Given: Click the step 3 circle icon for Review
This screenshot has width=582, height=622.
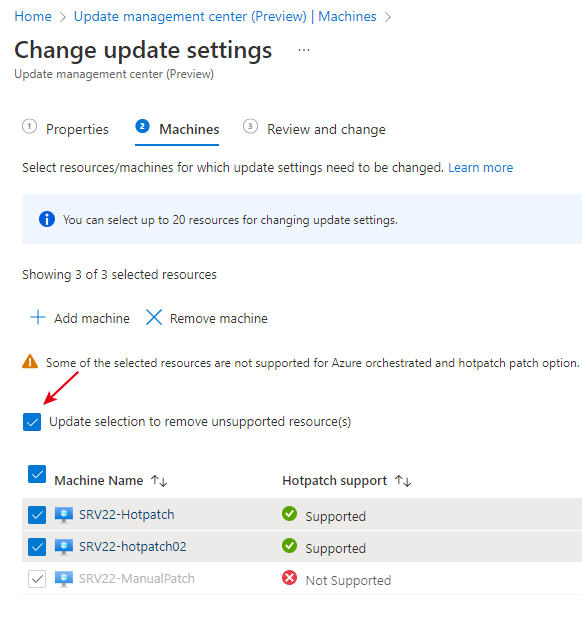Looking at the screenshot, I should click(250, 127).
